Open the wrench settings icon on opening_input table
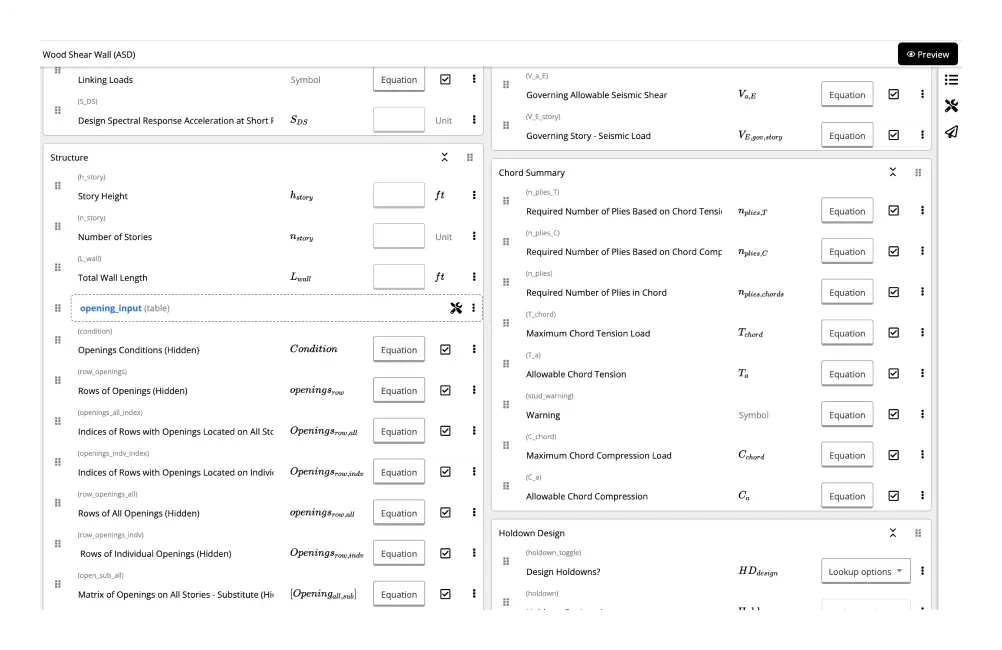1002x650 pixels. (456, 308)
